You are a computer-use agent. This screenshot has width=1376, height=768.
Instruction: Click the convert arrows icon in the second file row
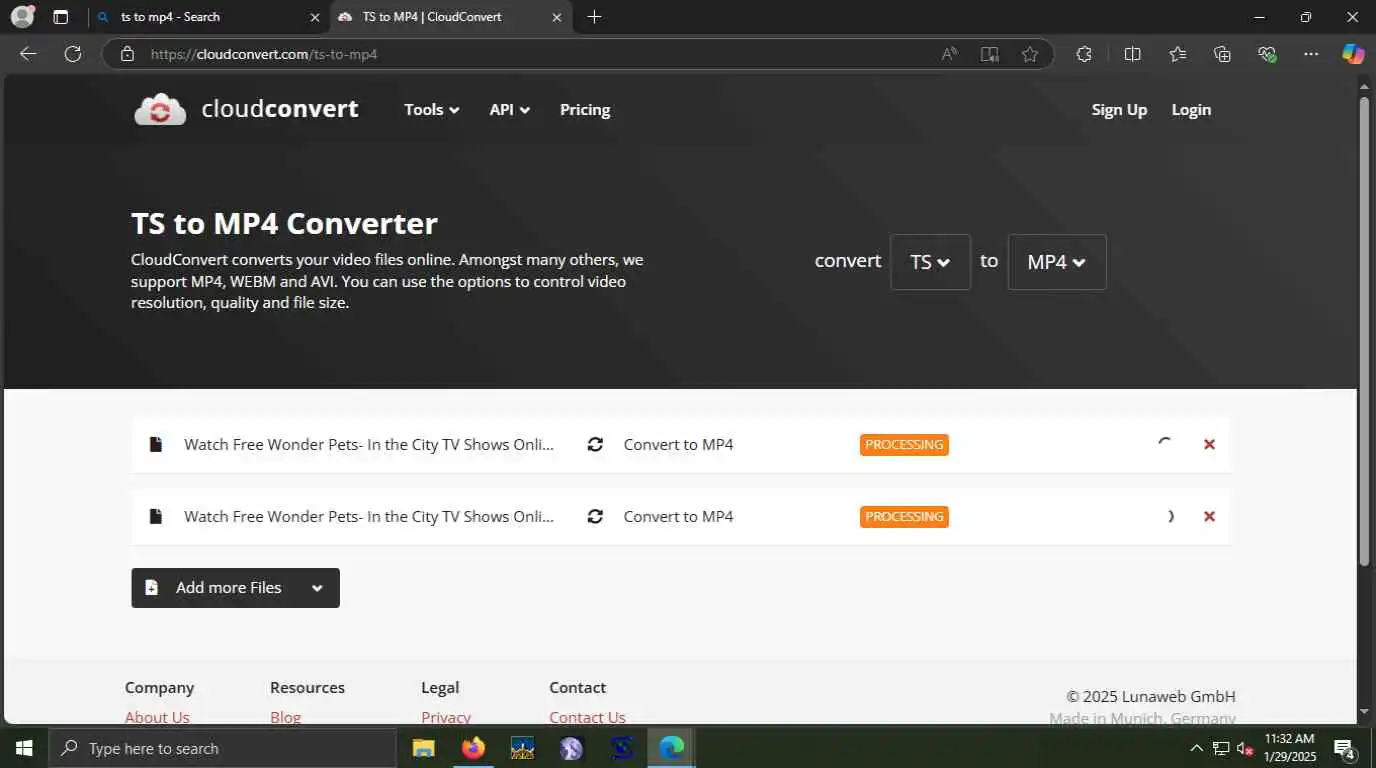tap(595, 517)
